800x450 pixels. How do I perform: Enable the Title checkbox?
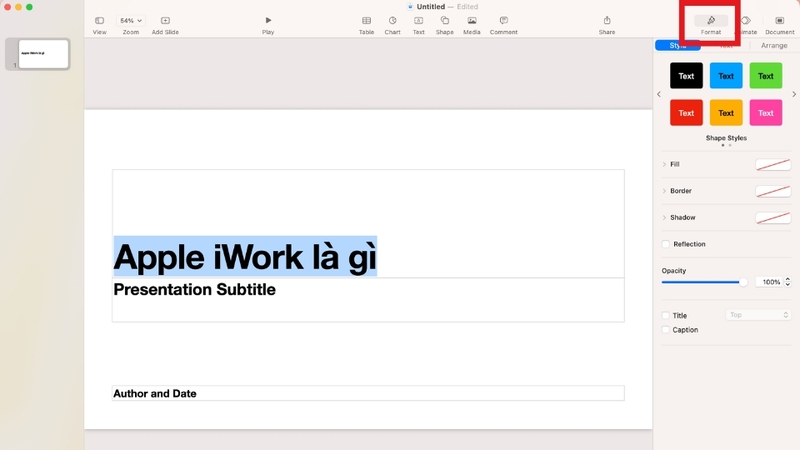click(666, 315)
